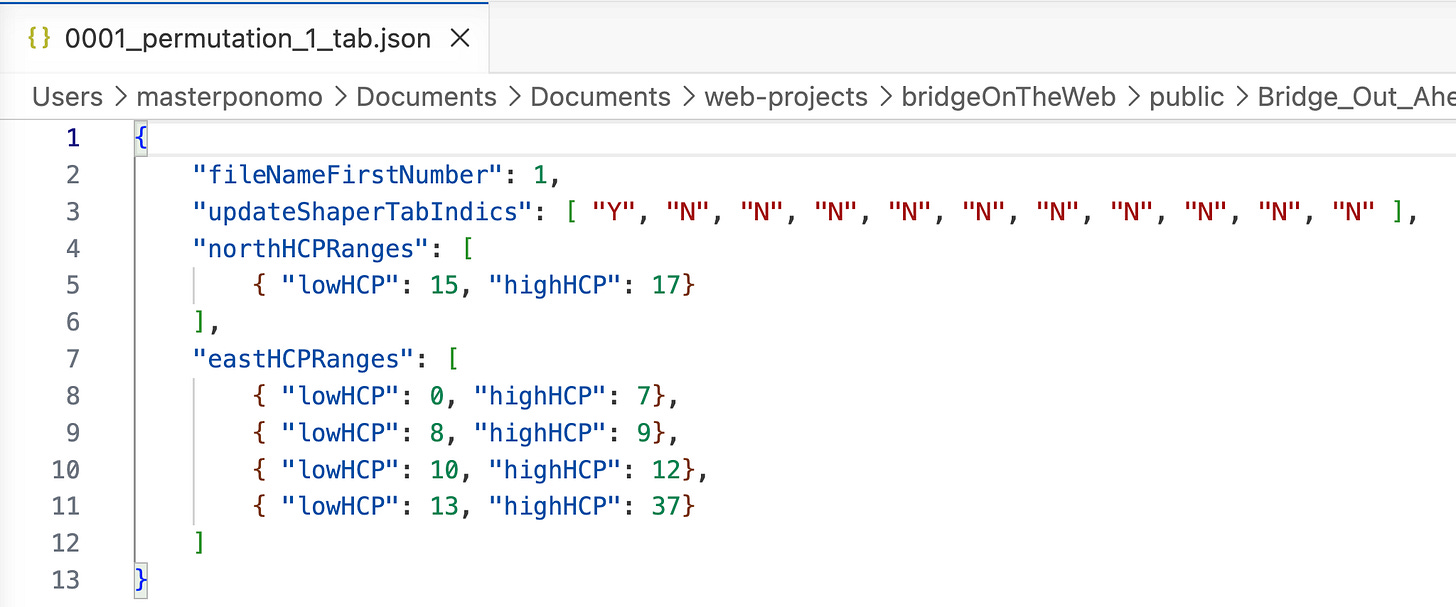Open the masterponomo breadcrumb segment

tap(230, 97)
